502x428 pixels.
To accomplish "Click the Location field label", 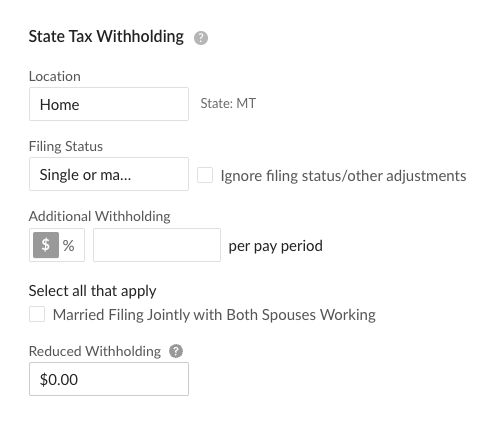I will coord(55,76).
